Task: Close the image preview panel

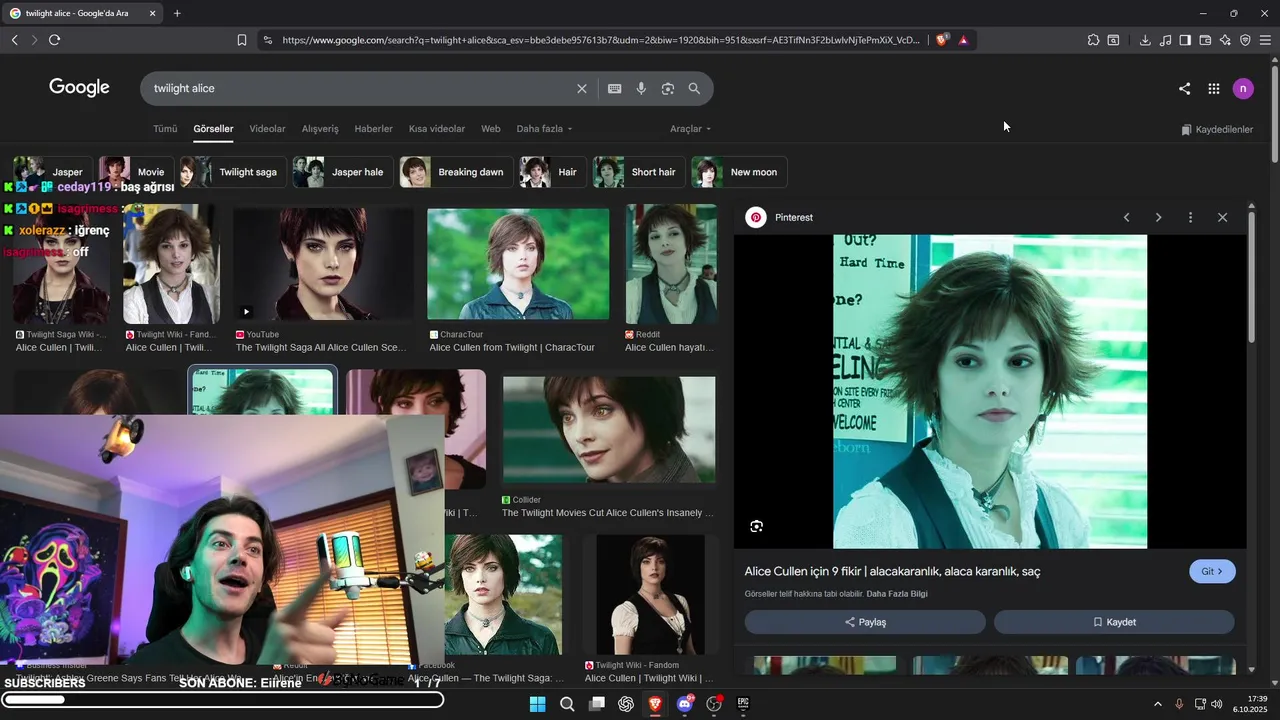Action: click(1222, 217)
